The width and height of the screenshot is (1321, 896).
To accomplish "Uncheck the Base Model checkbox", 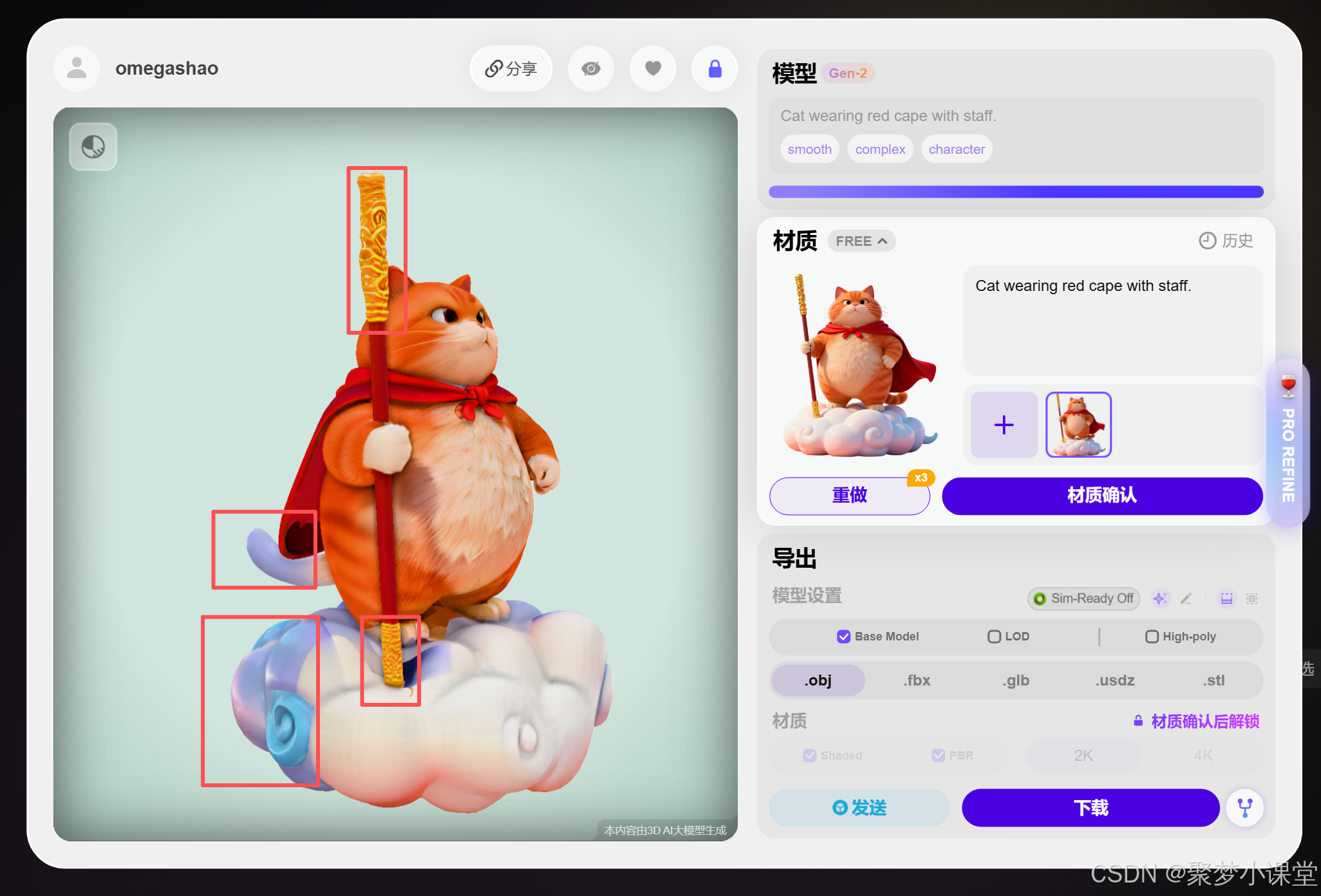I will 843,637.
